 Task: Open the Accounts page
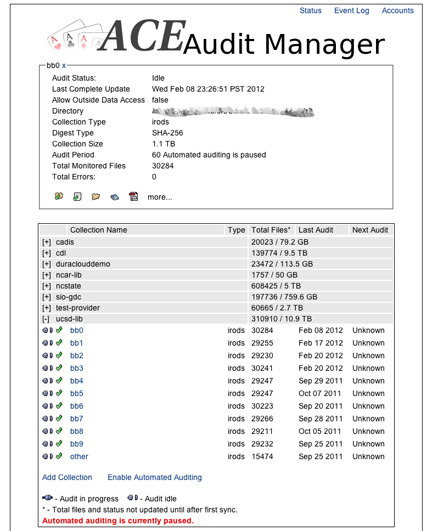(x=398, y=10)
